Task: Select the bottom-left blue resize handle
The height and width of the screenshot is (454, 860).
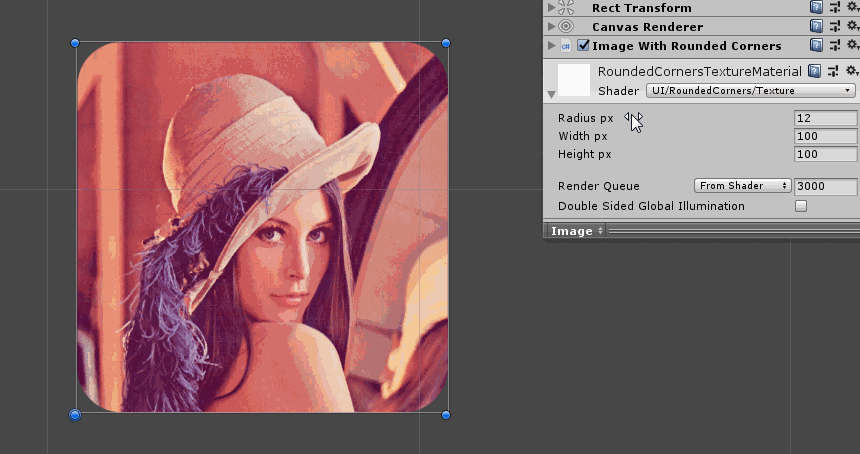Action: click(x=75, y=415)
